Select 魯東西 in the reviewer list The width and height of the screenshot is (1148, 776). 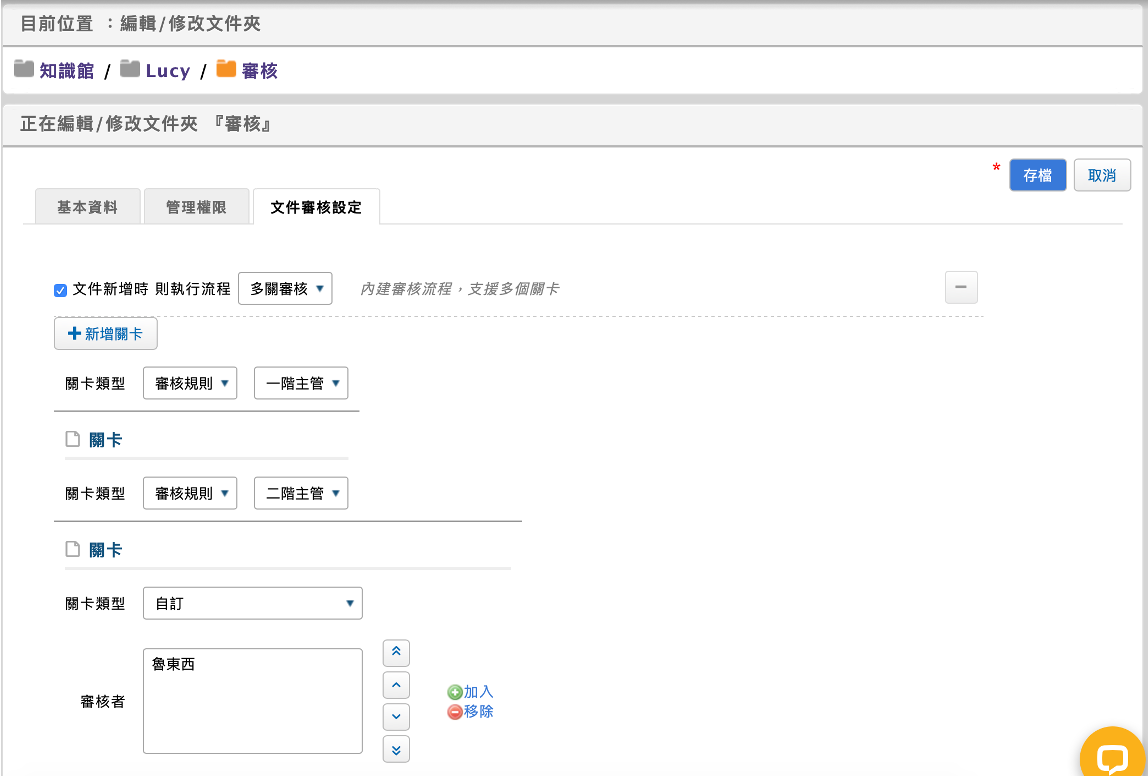coord(174,663)
